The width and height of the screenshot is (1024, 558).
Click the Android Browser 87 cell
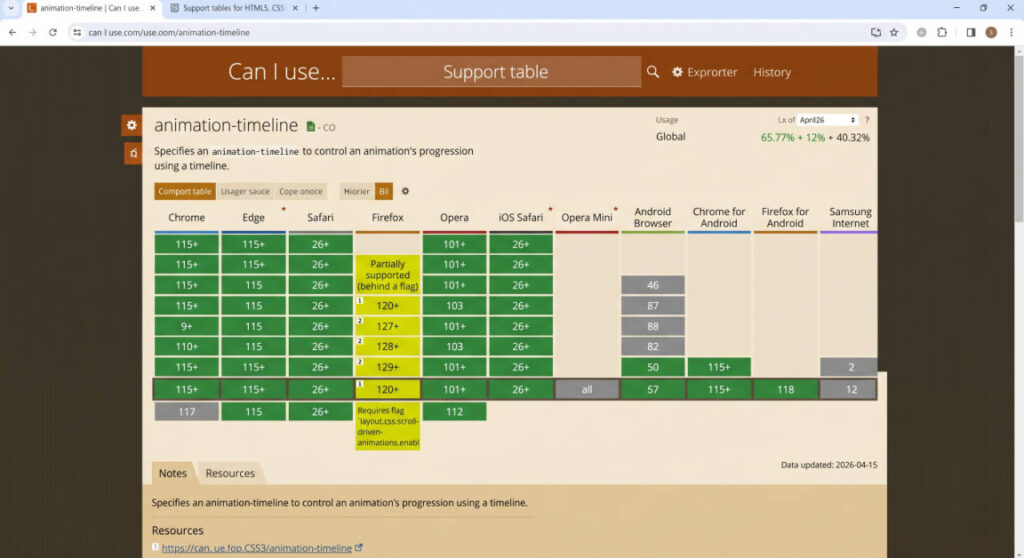coord(653,306)
